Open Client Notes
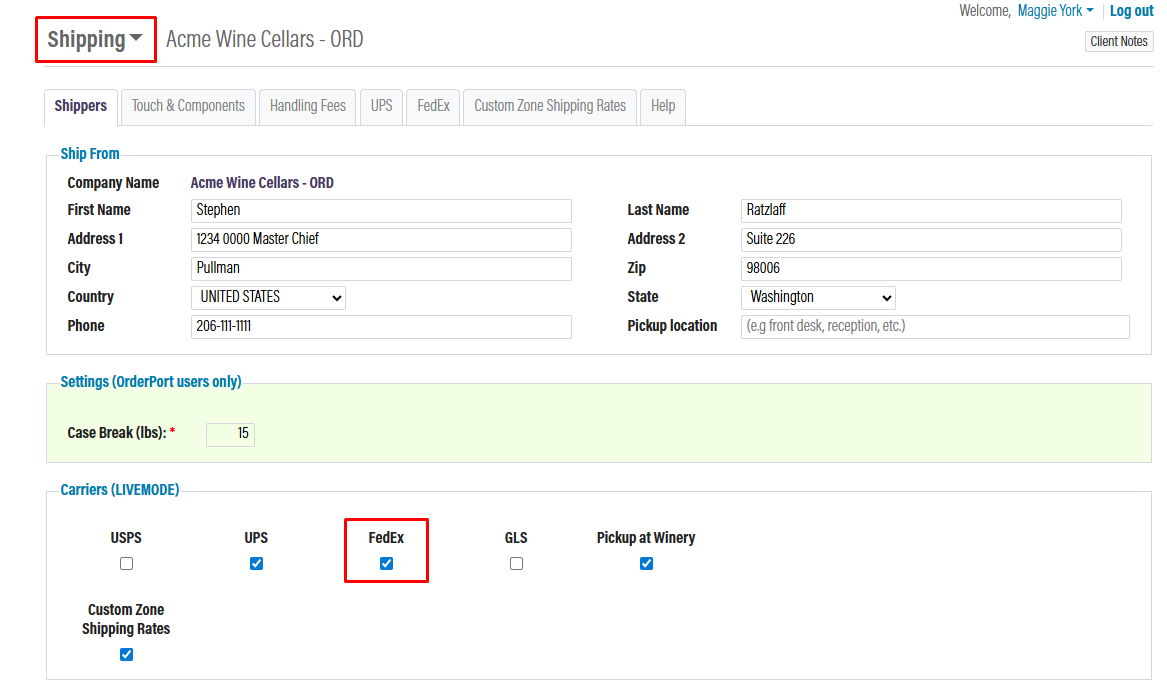Screen dimensions: 1167x694 1119,42
